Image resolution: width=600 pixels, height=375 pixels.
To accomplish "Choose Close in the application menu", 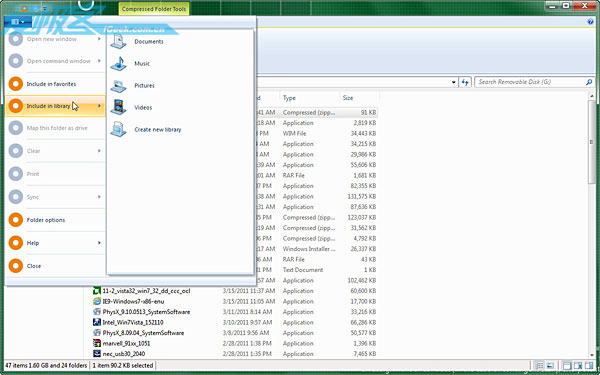I will (x=55, y=266).
